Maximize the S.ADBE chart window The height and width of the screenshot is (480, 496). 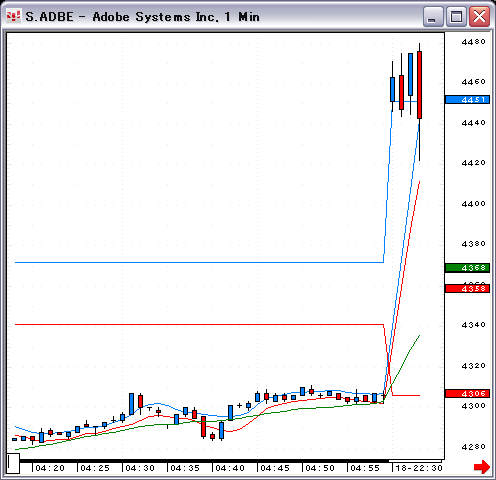456,16
